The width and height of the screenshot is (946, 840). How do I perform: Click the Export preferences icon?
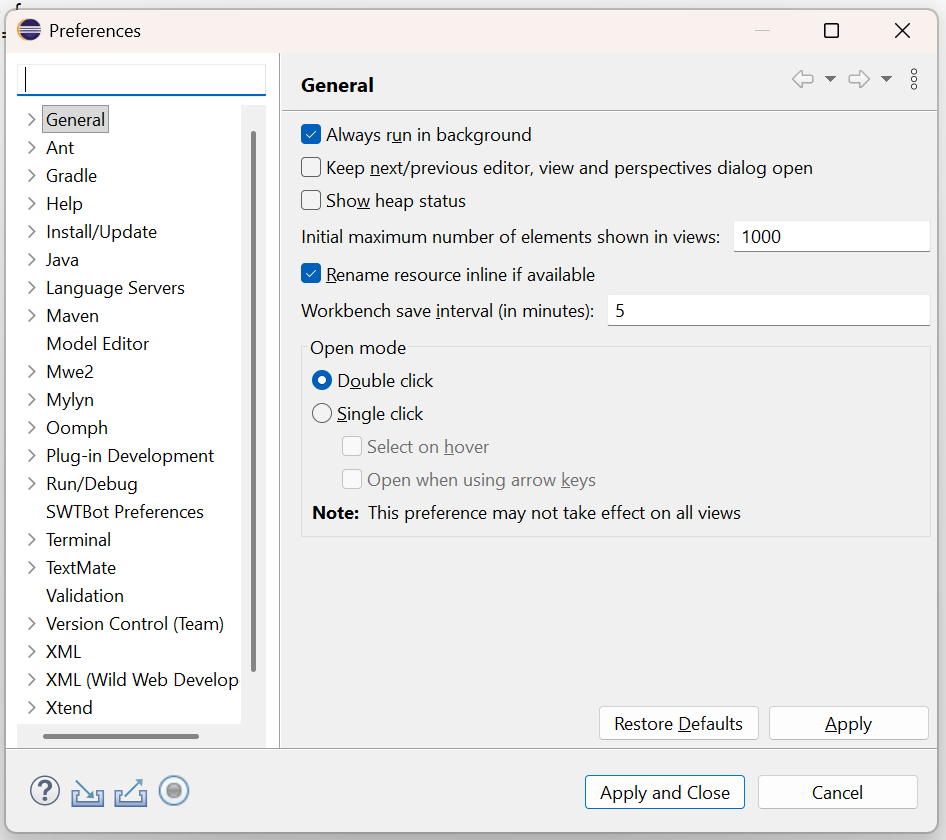[x=131, y=792]
